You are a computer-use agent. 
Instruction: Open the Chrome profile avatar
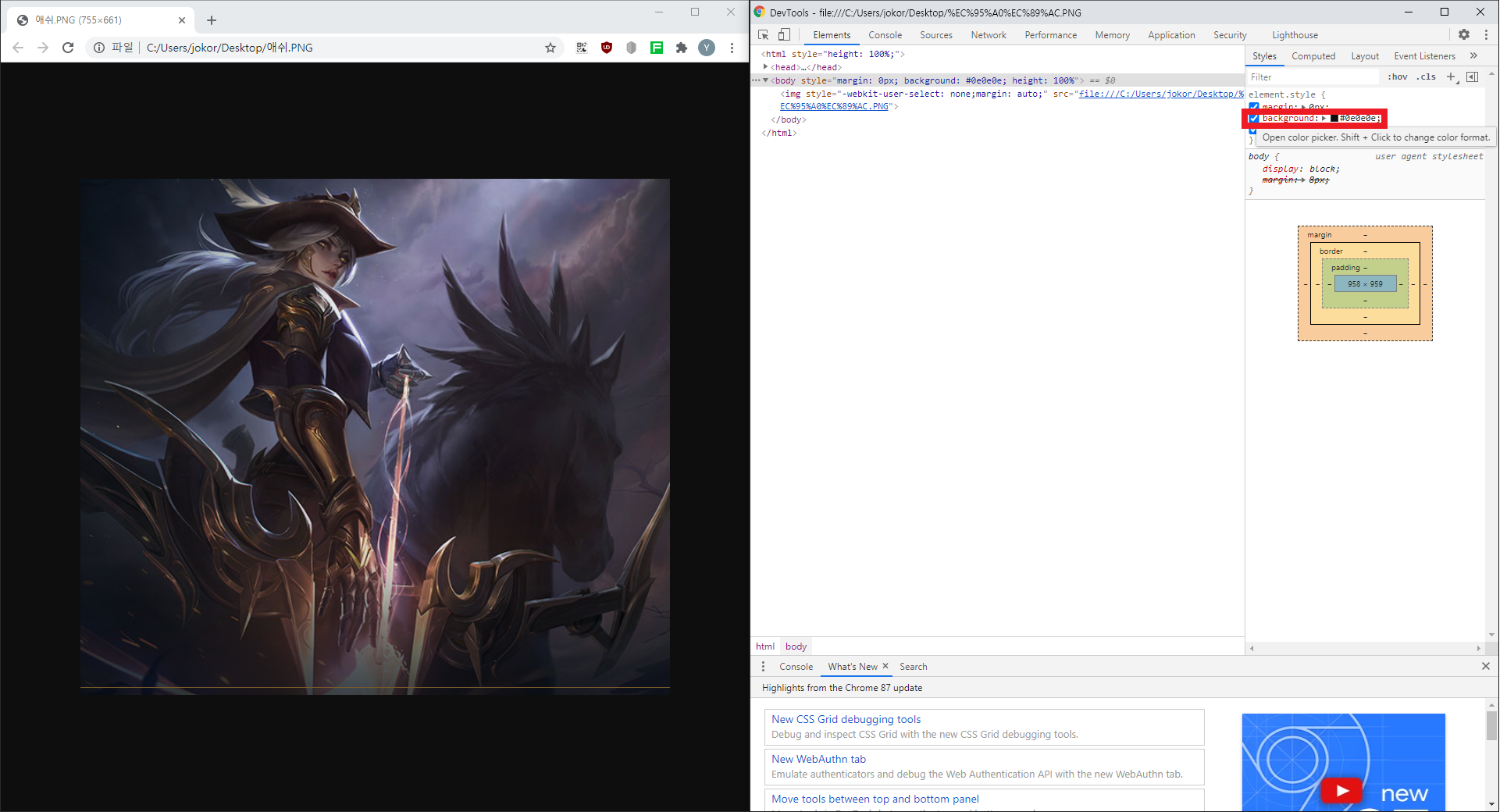(707, 48)
